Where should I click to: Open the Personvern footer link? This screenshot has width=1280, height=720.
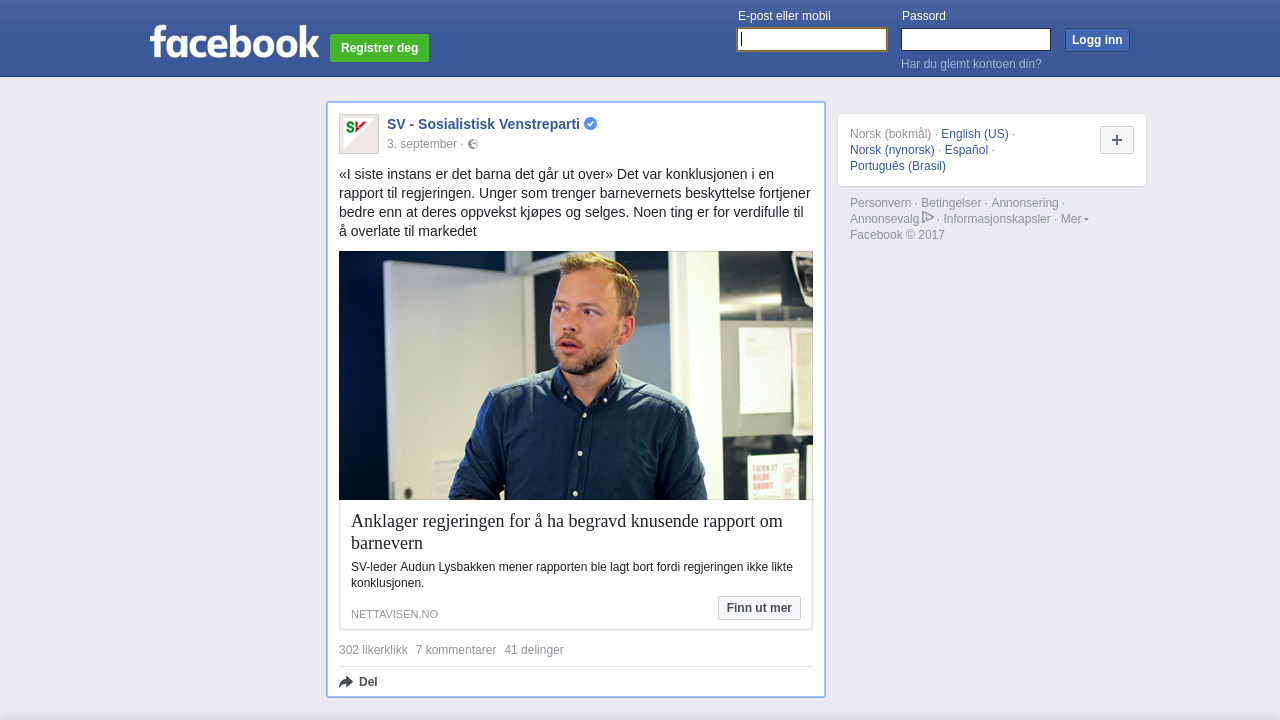pos(881,203)
